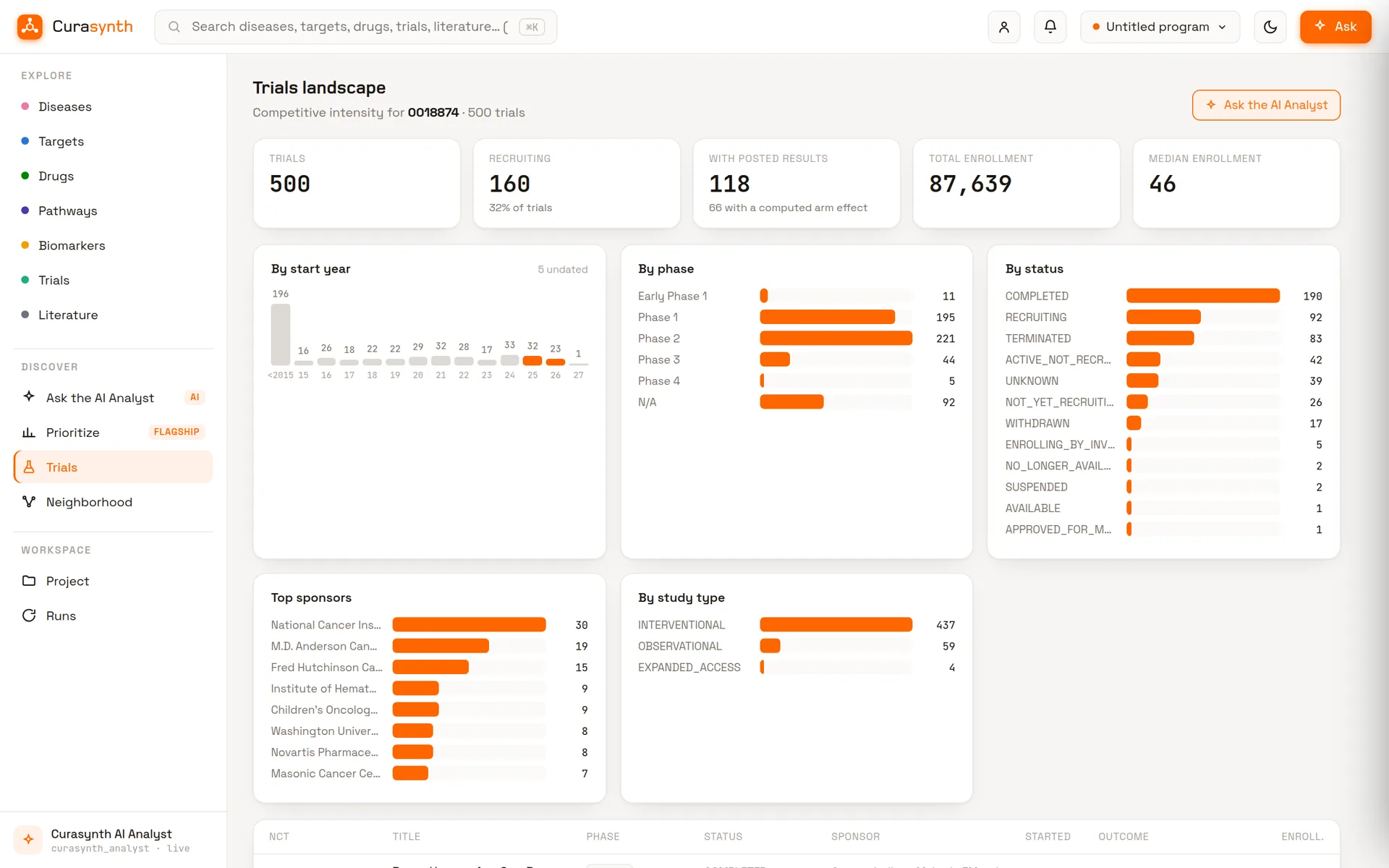Sort by SPONSOR column header
The width and height of the screenshot is (1389, 868).
click(x=855, y=836)
